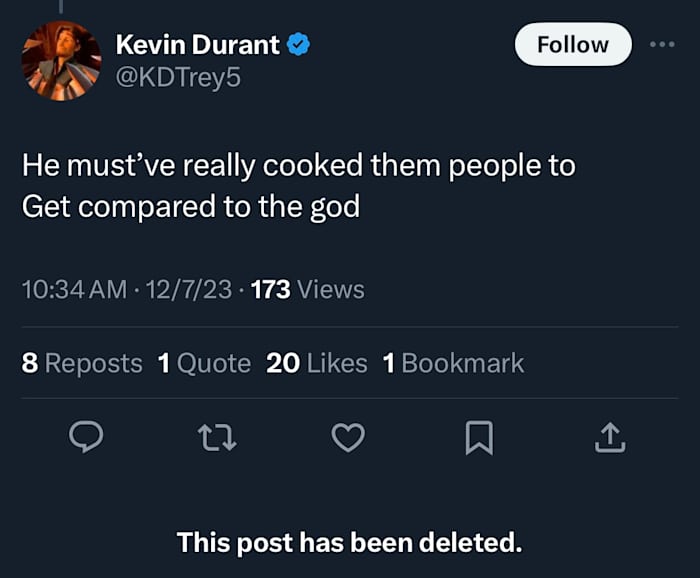Show the 20 Likes list
The width and height of the screenshot is (700, 578).
tap(317, 363)
